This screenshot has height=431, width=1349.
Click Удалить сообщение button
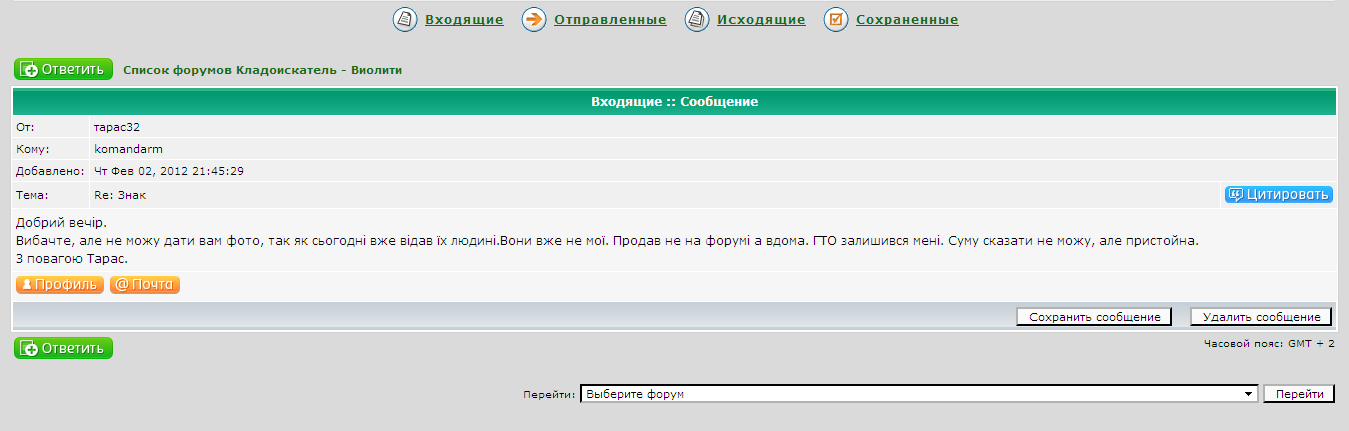[1261, 317]
